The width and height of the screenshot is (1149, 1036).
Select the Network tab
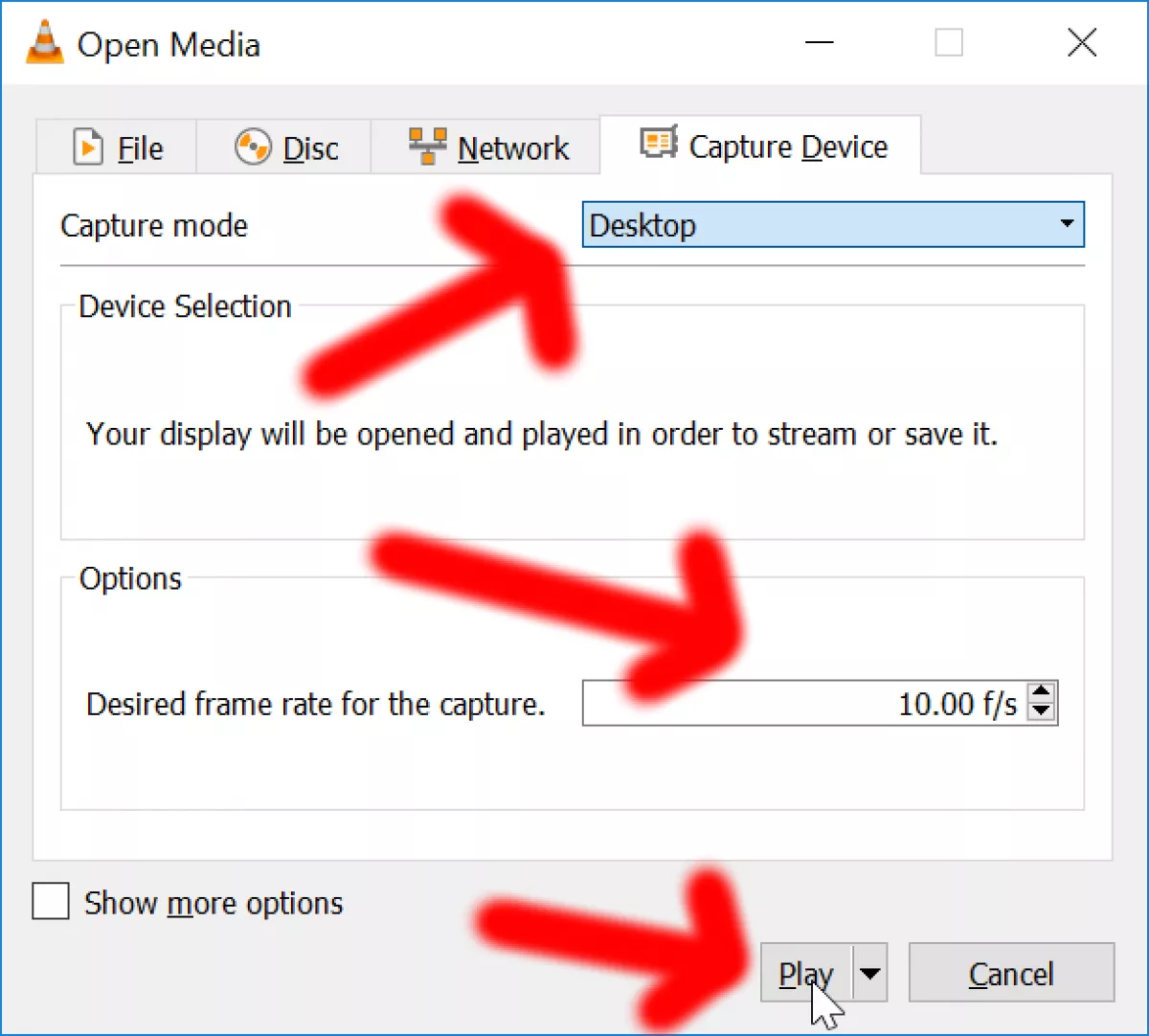[485, 147]
